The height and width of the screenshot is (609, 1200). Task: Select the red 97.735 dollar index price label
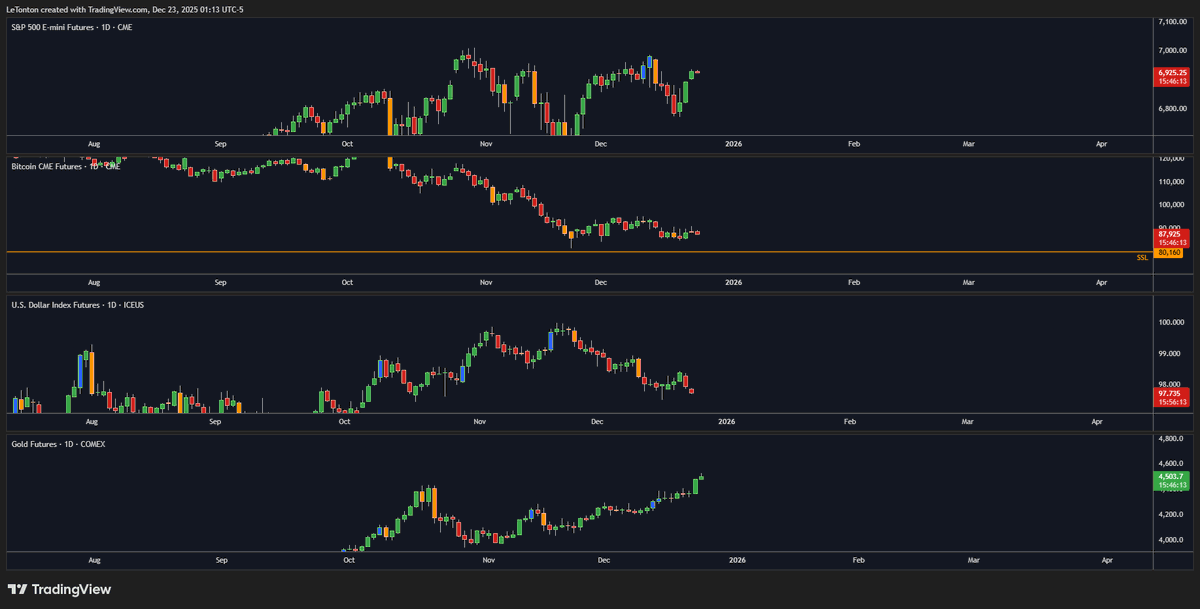click(1172, 397)
